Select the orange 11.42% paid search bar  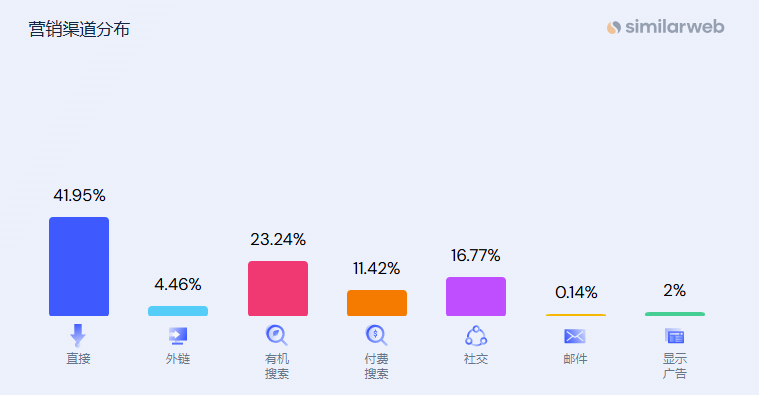point(377,303)
